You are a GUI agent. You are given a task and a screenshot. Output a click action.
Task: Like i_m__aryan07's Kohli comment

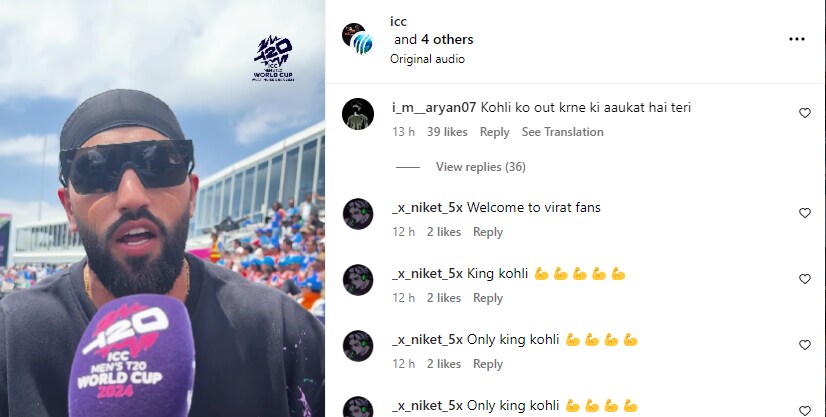[x=804, y=113]
